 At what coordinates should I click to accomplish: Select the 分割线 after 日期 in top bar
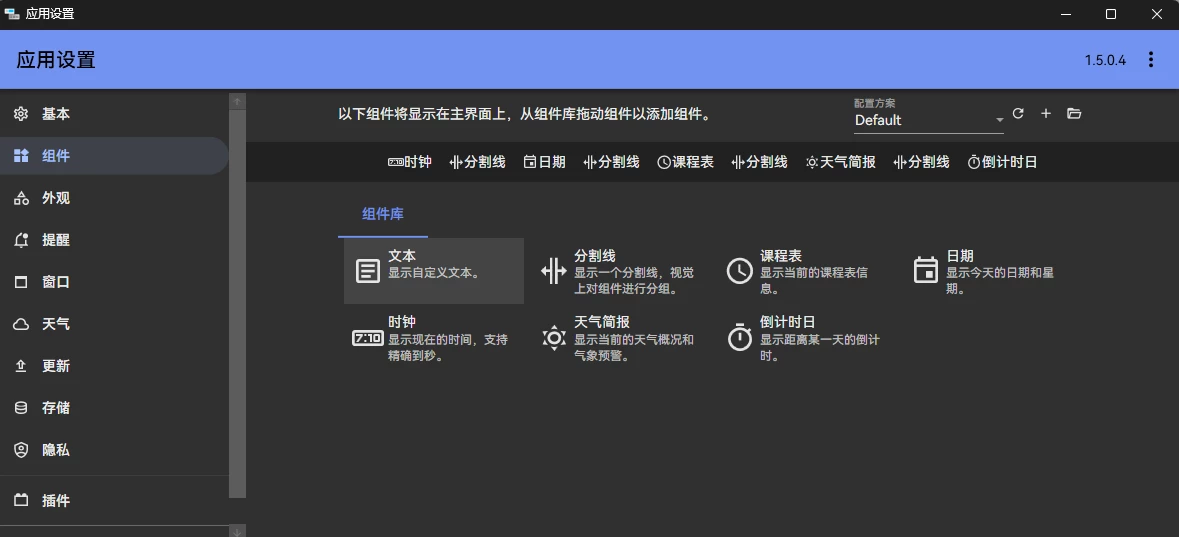click(611, 162)
